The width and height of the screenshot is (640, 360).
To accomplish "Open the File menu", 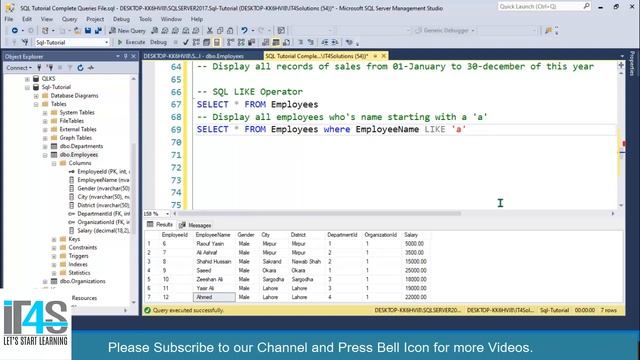I will click(9, 19).
